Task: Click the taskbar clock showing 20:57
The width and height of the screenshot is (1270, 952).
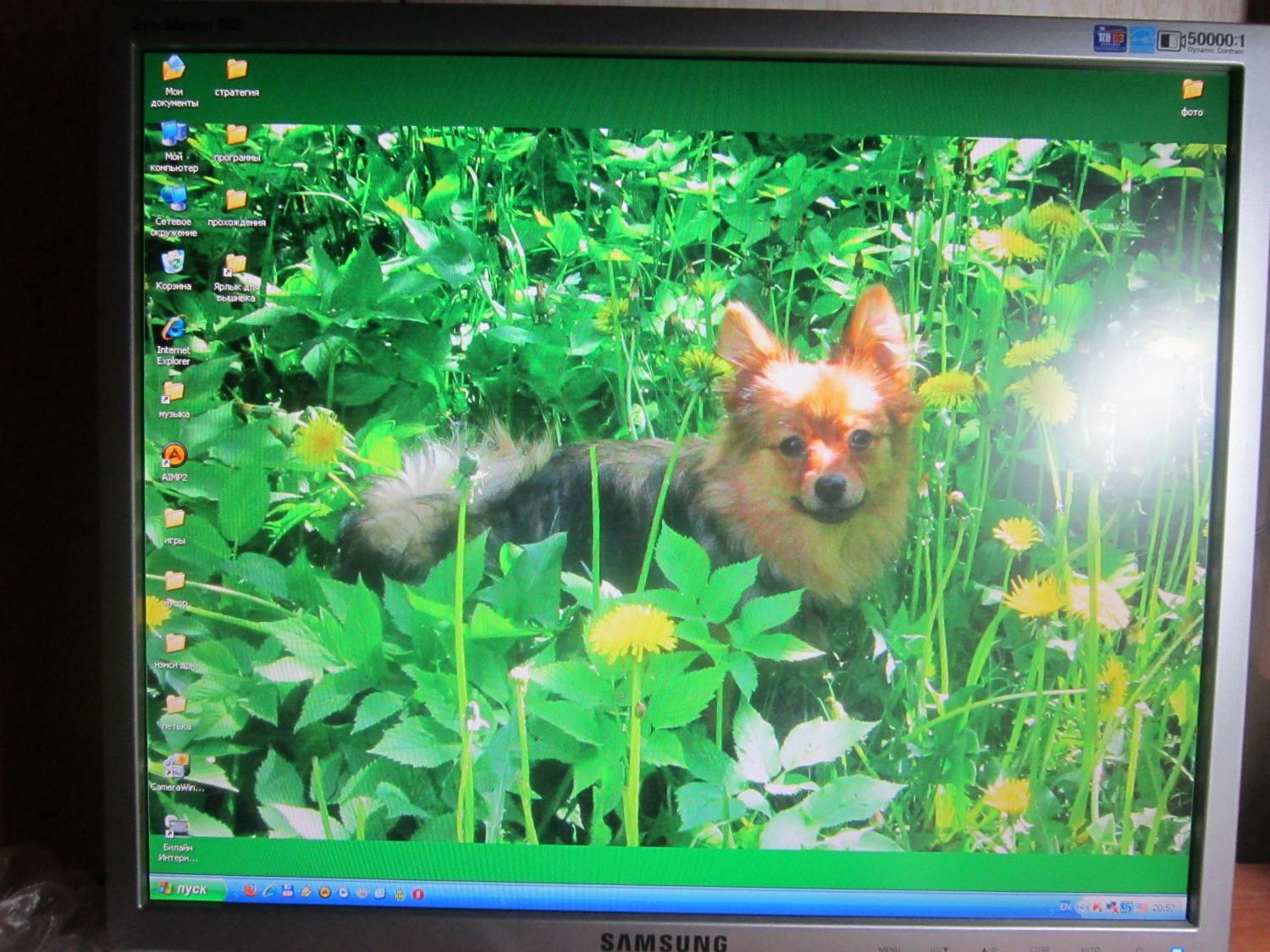Action: pyautogui.click(x=1163, y=908)
